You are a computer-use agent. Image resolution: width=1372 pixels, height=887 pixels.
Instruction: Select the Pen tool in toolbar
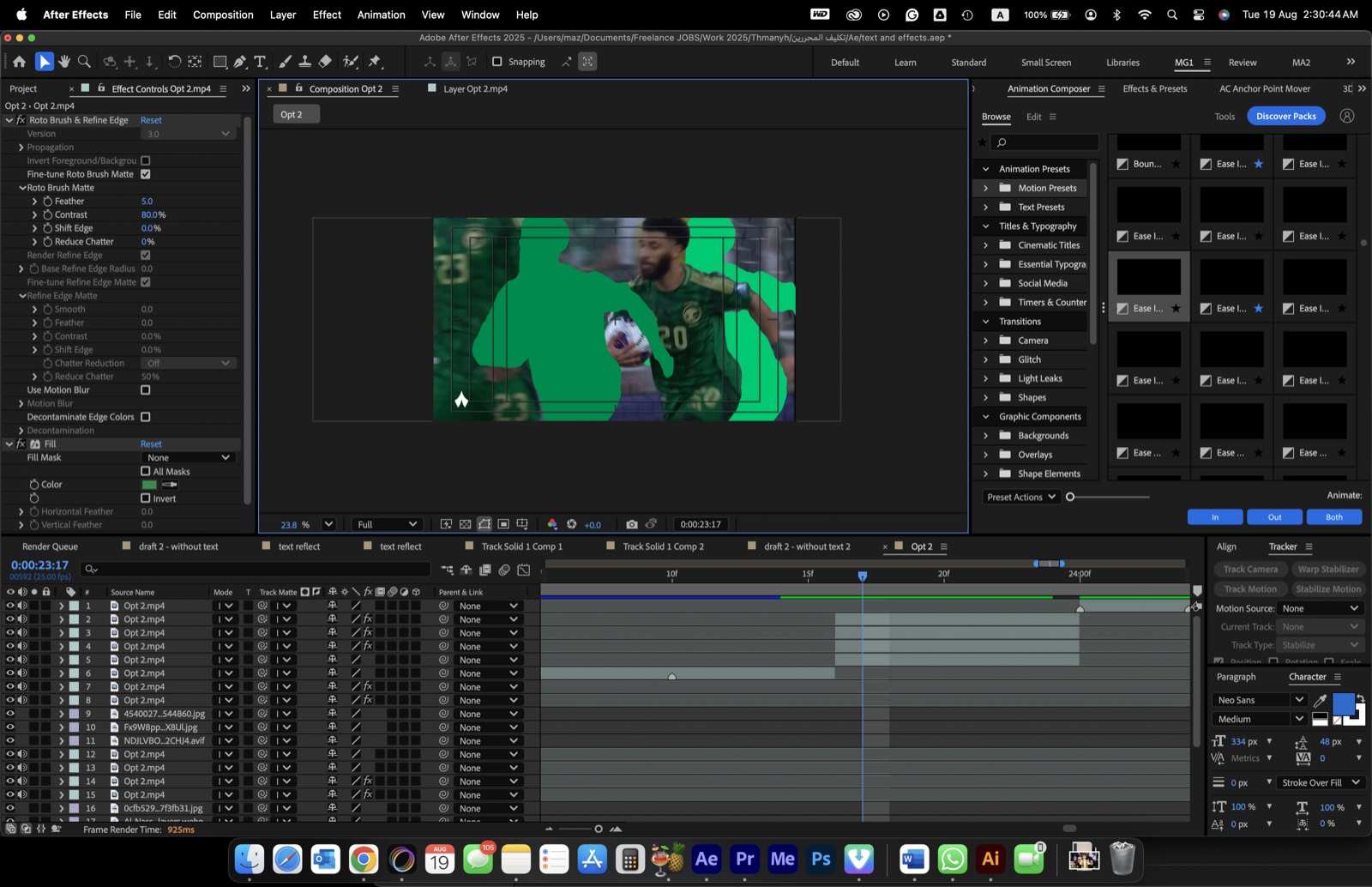point(240,62)
